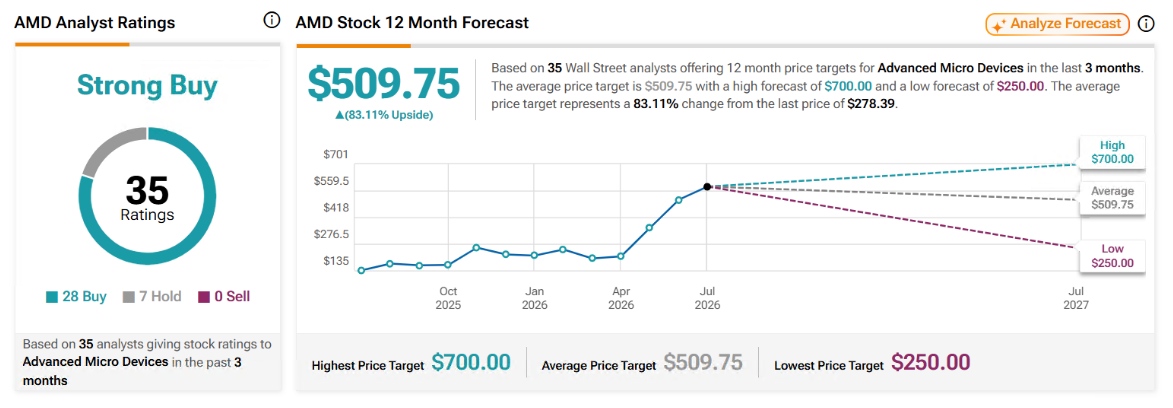The height and width of the screenshot is (408, 1173).
Task: Select the Average $509.75 forecast label
Action: click(x=1112, y=198)
